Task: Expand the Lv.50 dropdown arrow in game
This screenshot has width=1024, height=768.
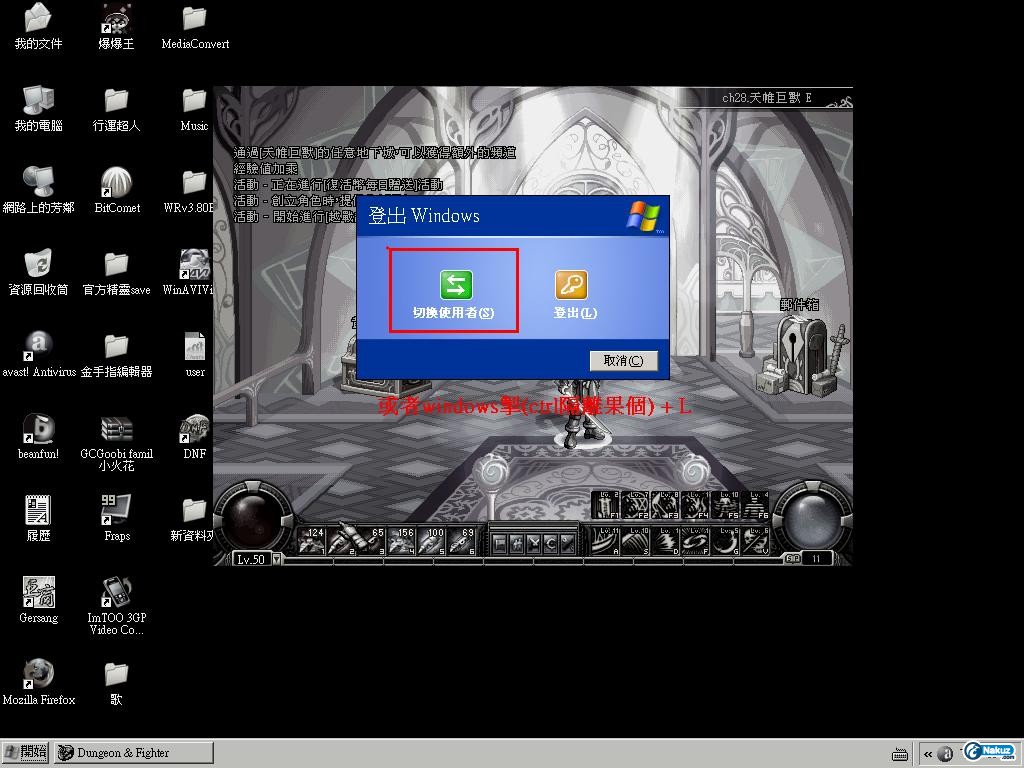Action: (x=278, y=559)
